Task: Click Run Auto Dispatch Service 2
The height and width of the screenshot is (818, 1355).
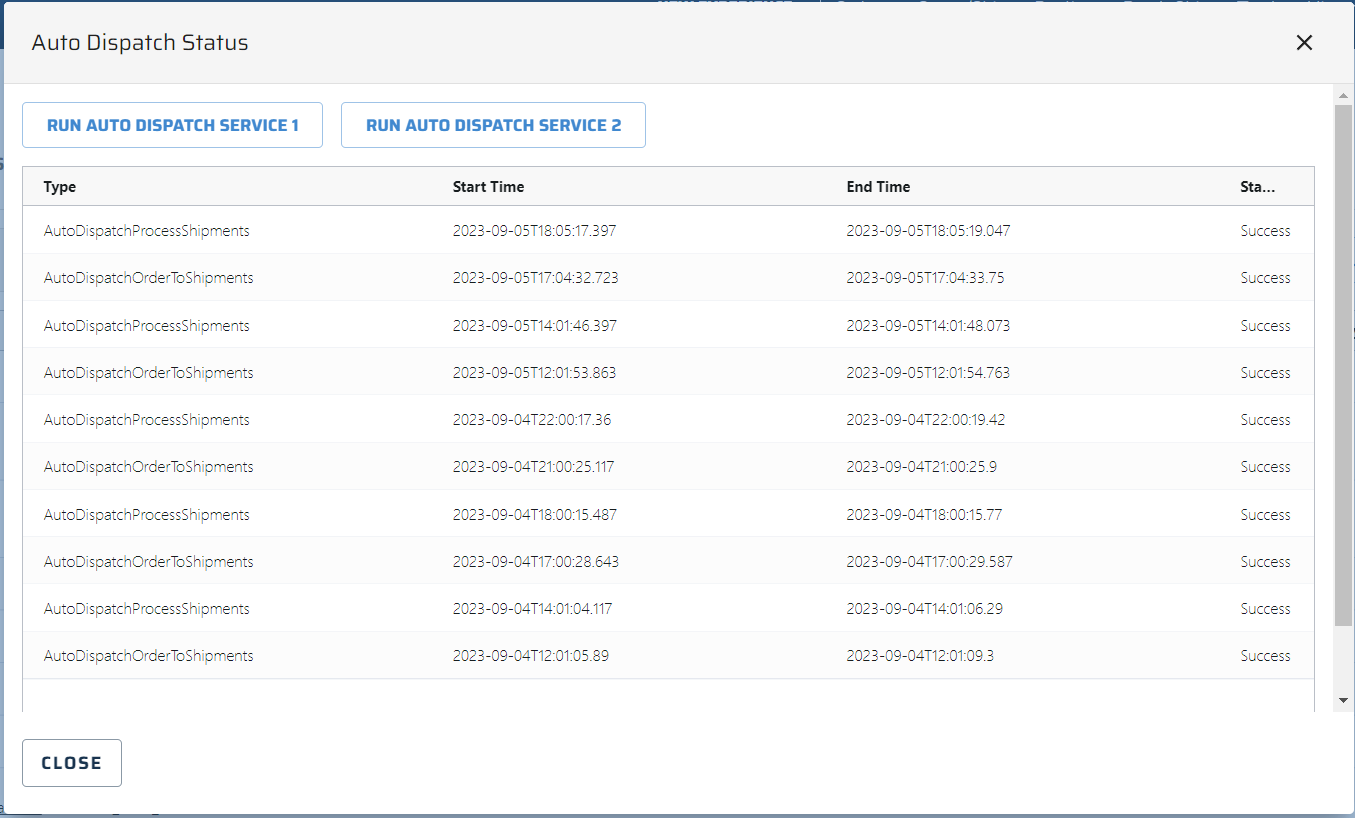Action: click(x=493, y=125)
